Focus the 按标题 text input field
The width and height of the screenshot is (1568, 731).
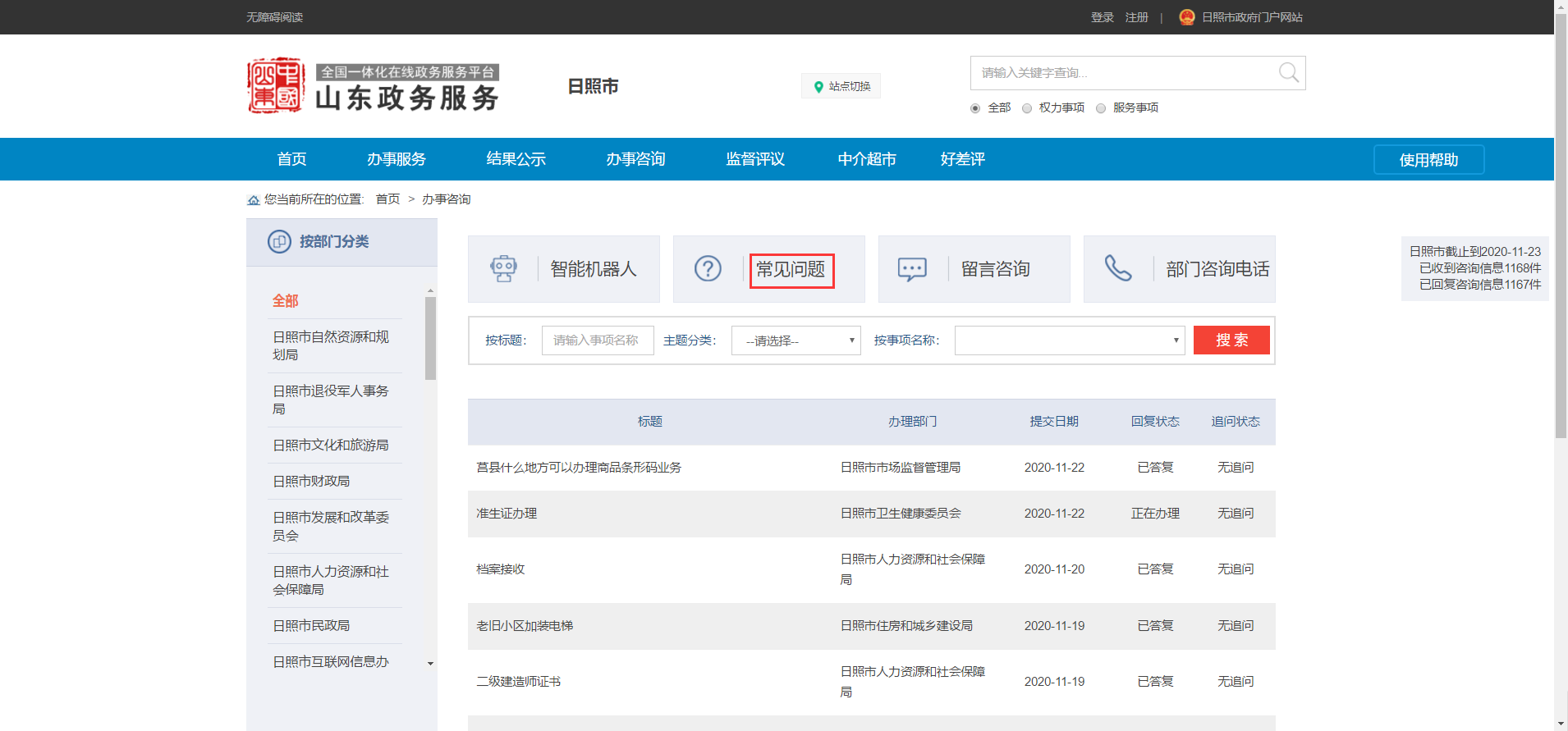pos(597,340)
